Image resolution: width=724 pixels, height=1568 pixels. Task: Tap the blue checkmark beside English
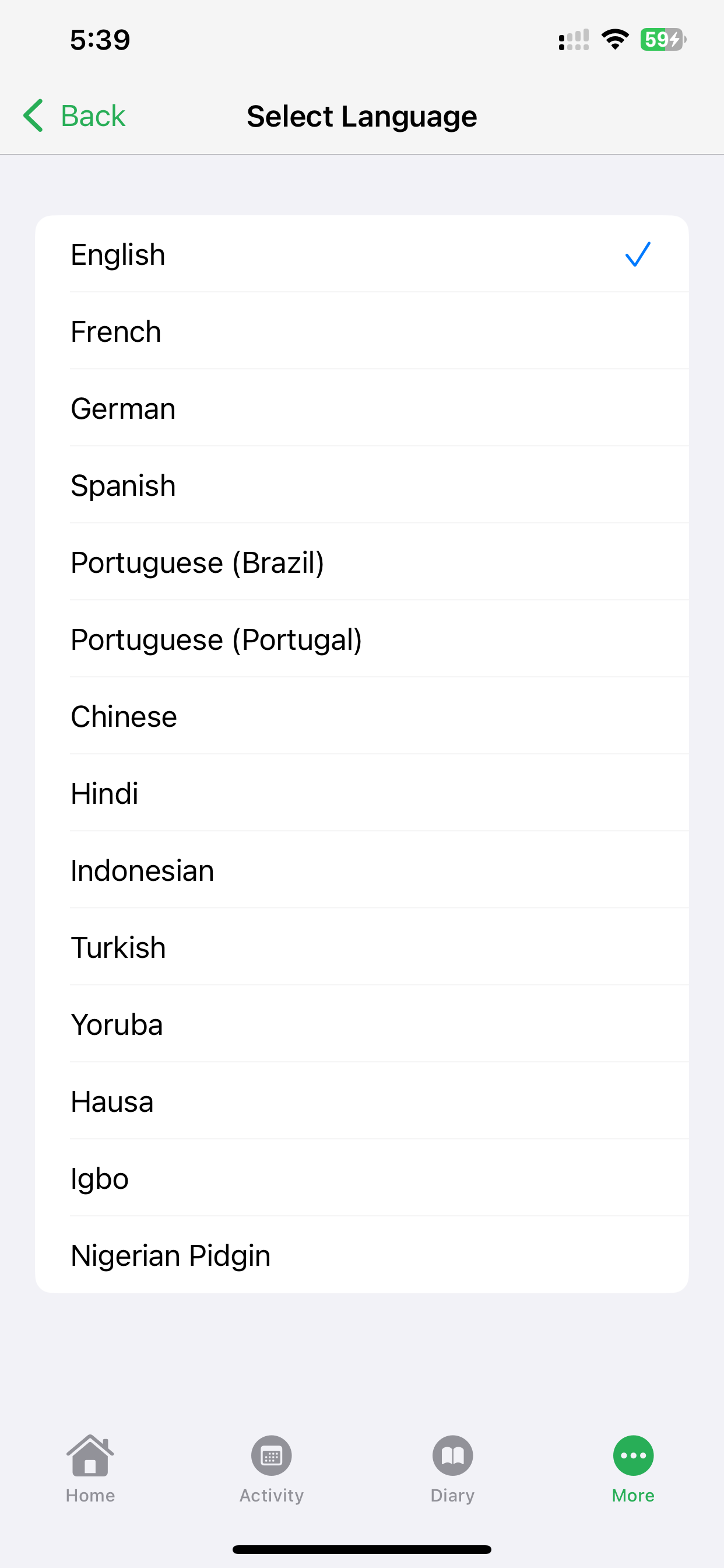pos(638,254)
